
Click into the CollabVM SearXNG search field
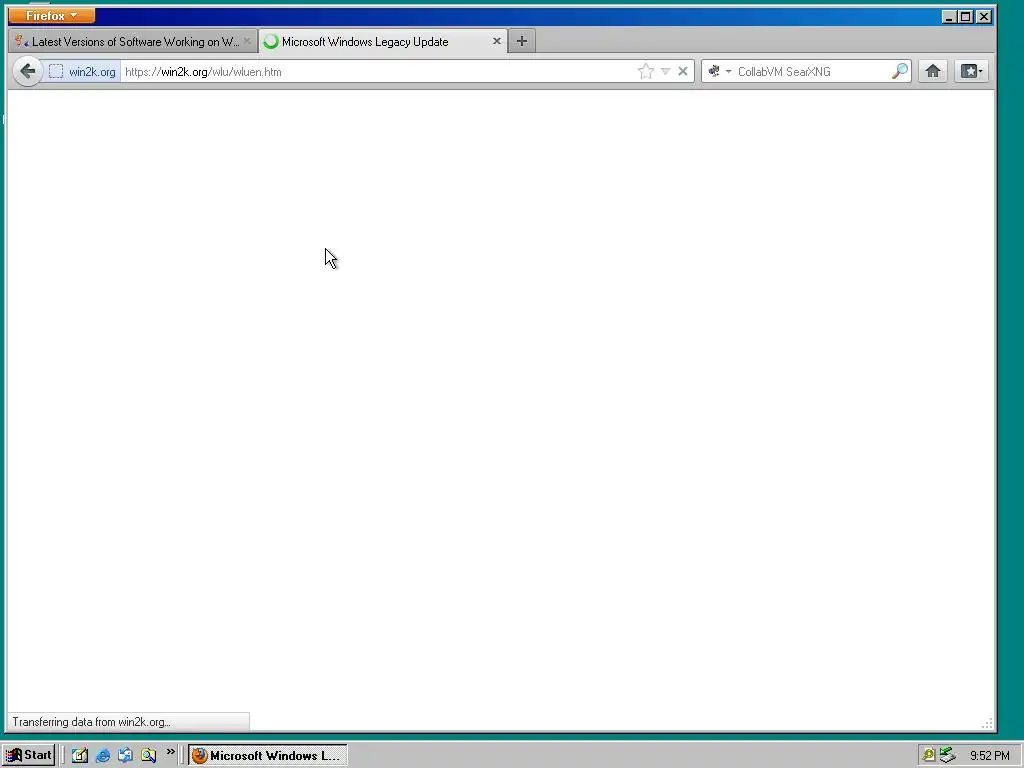(x=812, y=72)
